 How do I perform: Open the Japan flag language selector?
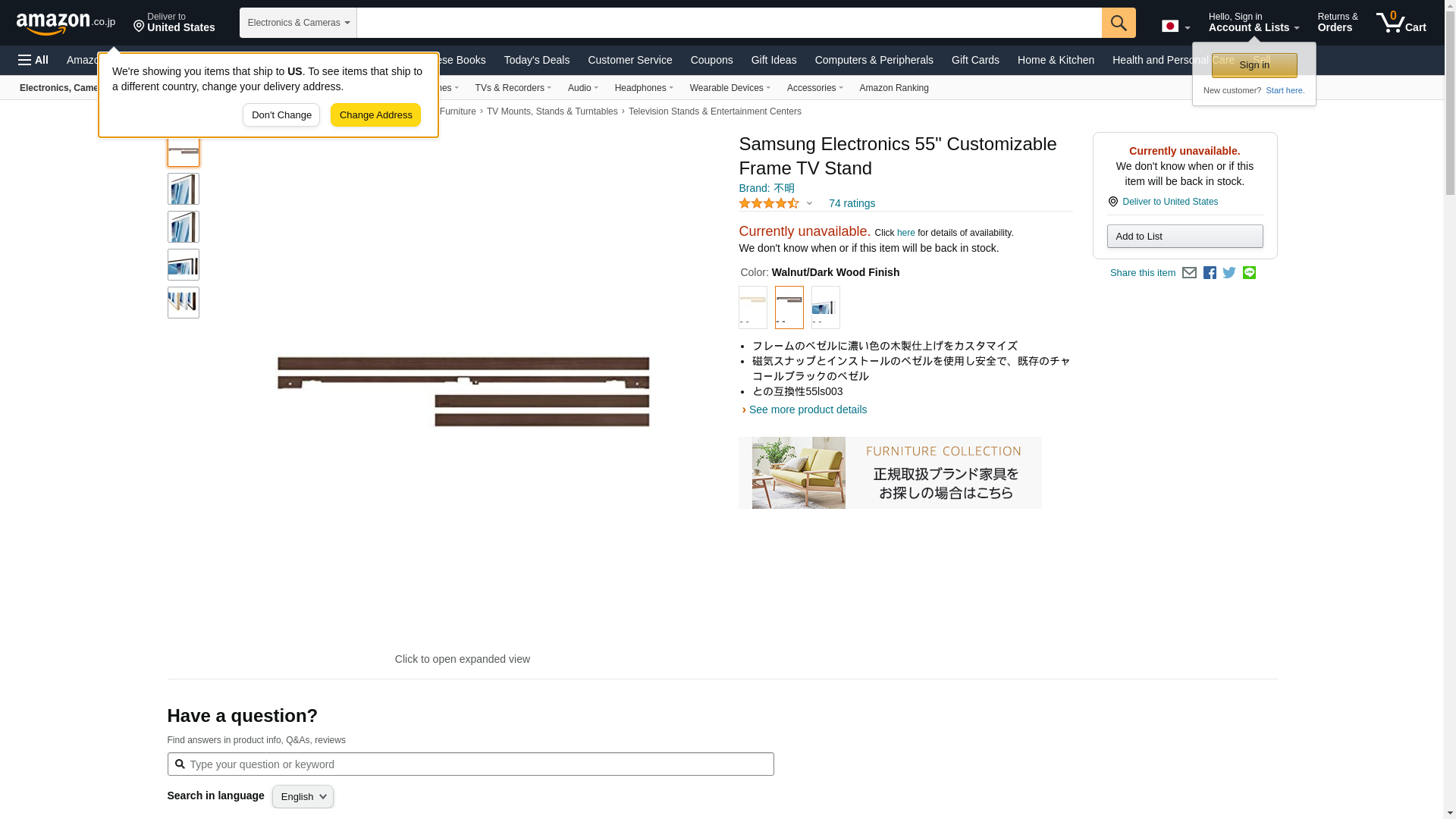pos(1175,27)
